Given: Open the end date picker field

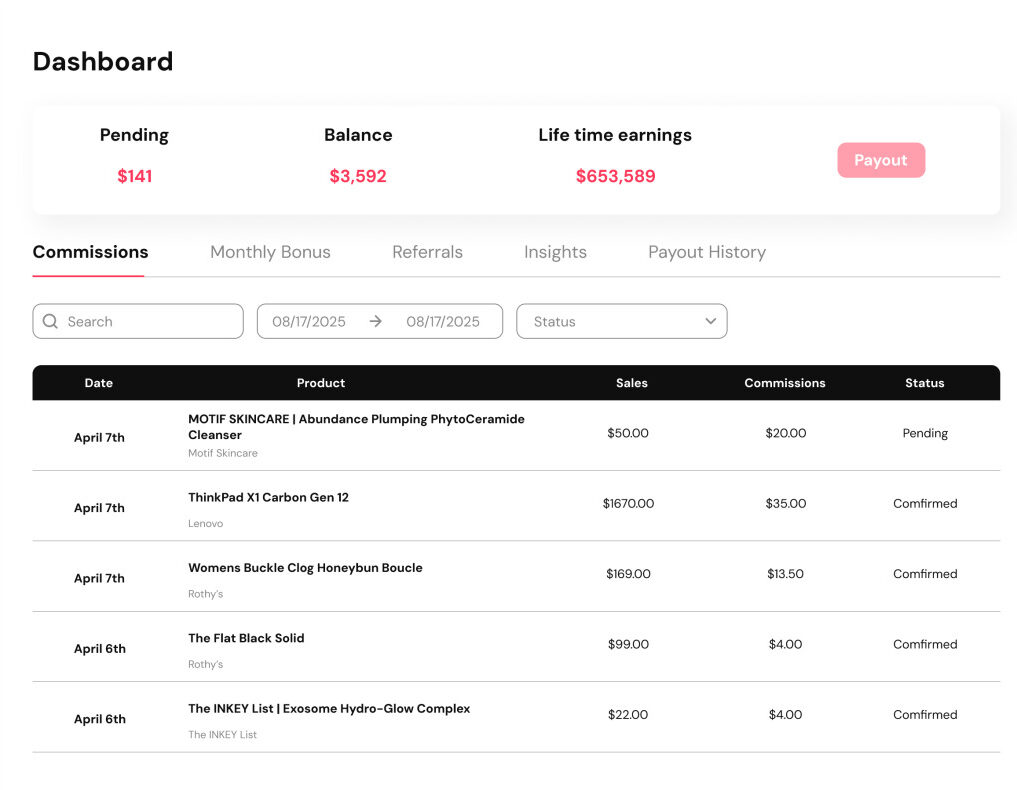Looking at the screenshot, I should click(x=445, y=321).
